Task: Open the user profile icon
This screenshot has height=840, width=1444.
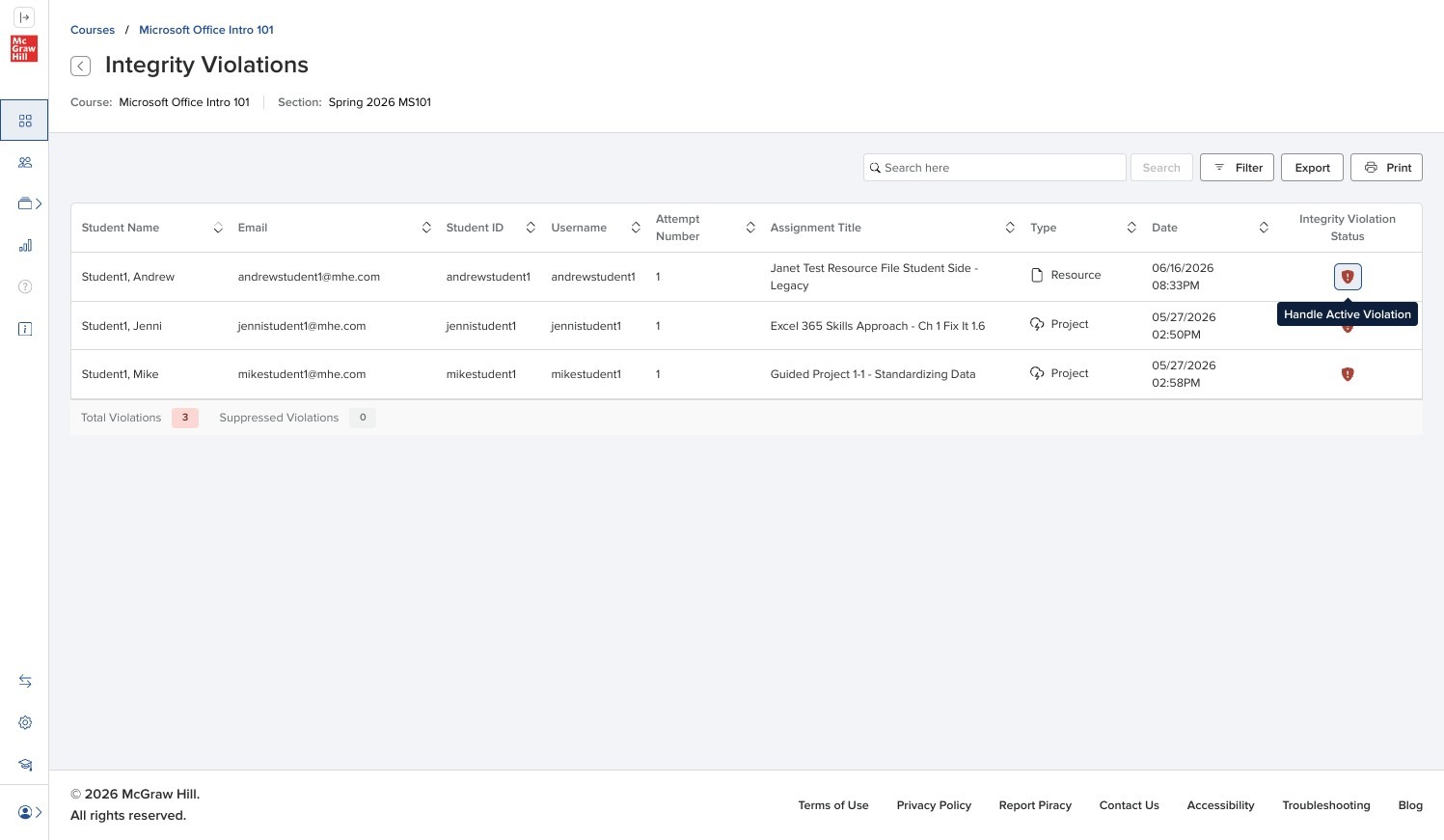Action: [25, 812]
